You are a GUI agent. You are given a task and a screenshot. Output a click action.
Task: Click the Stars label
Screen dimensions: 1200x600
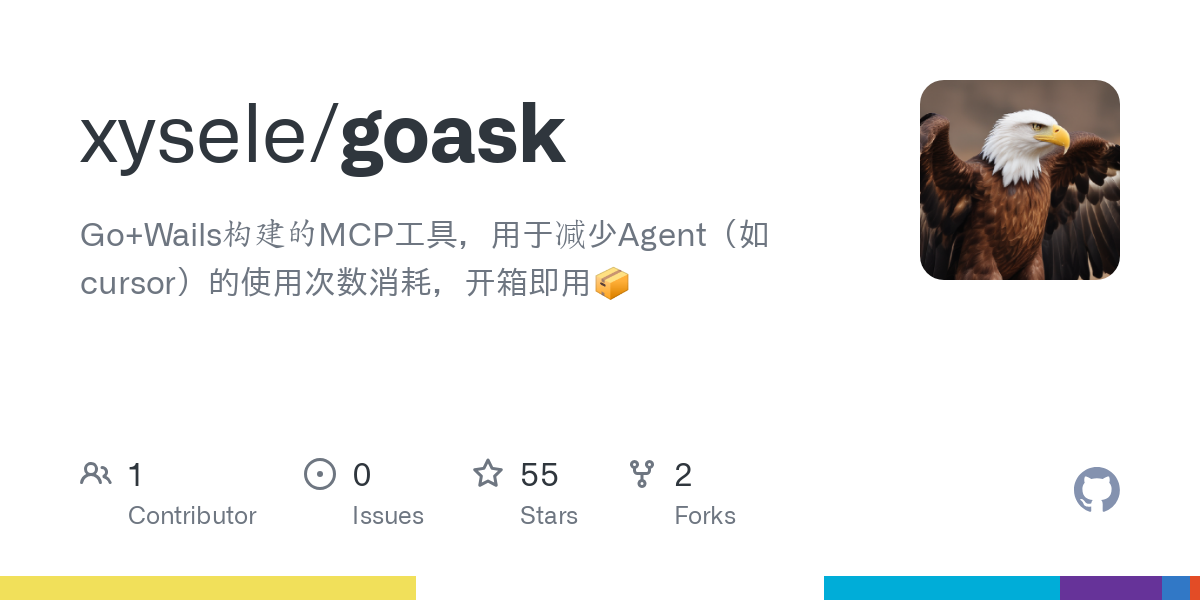549,516
